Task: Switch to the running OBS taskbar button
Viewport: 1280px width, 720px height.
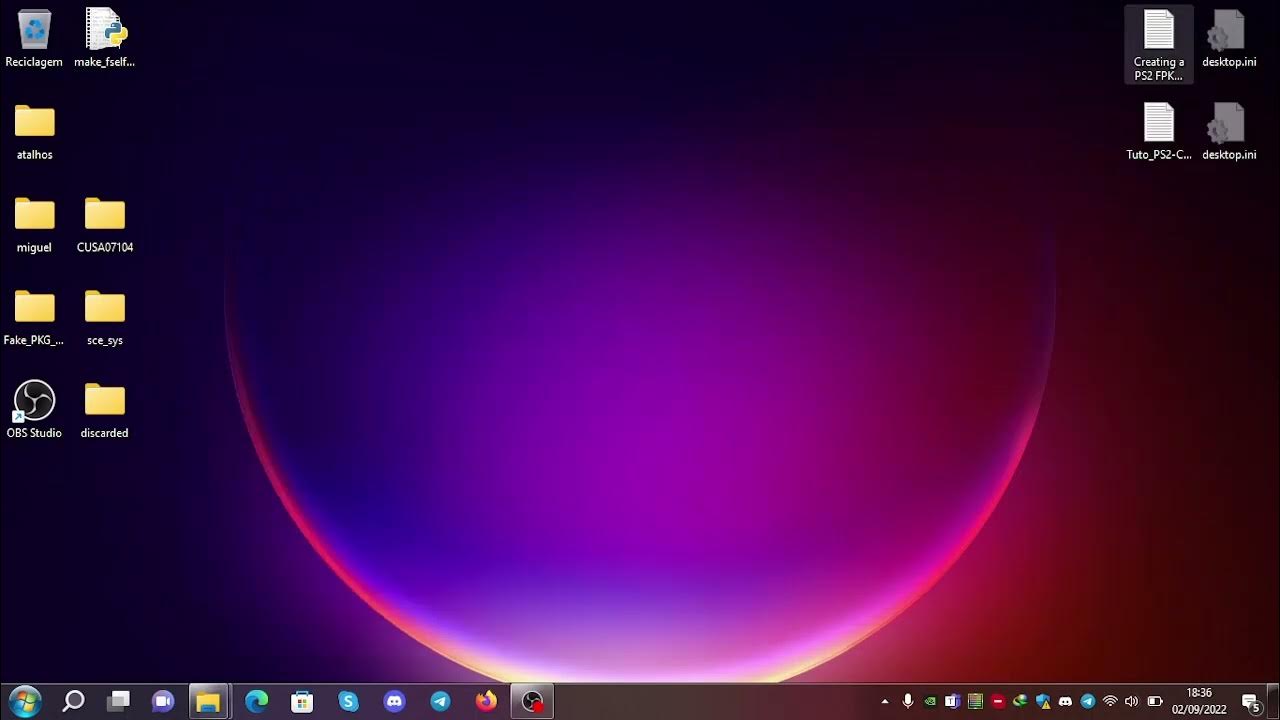Action: pyautogui.click(x=532, y=702)
